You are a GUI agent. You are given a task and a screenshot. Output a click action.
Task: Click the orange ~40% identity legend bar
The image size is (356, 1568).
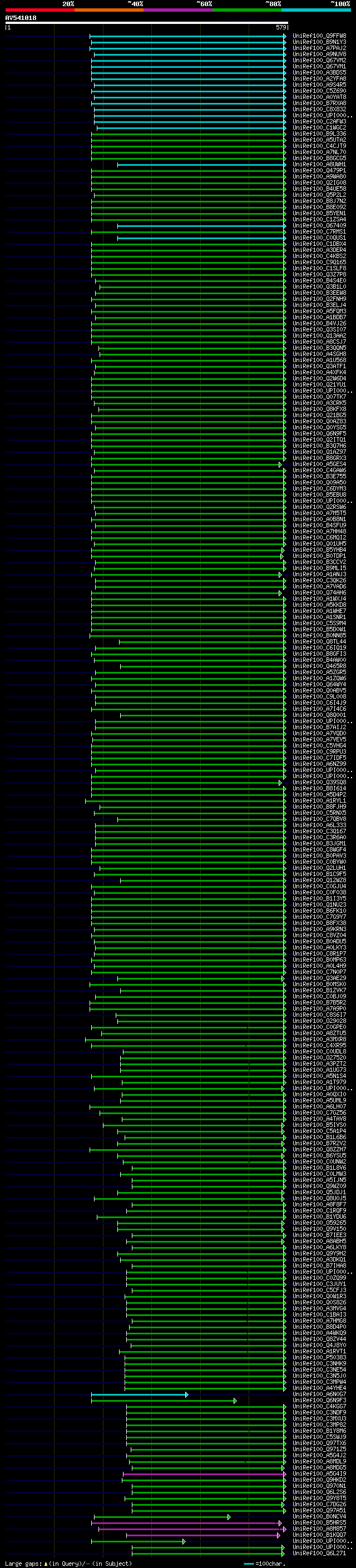tap(109, 10)
